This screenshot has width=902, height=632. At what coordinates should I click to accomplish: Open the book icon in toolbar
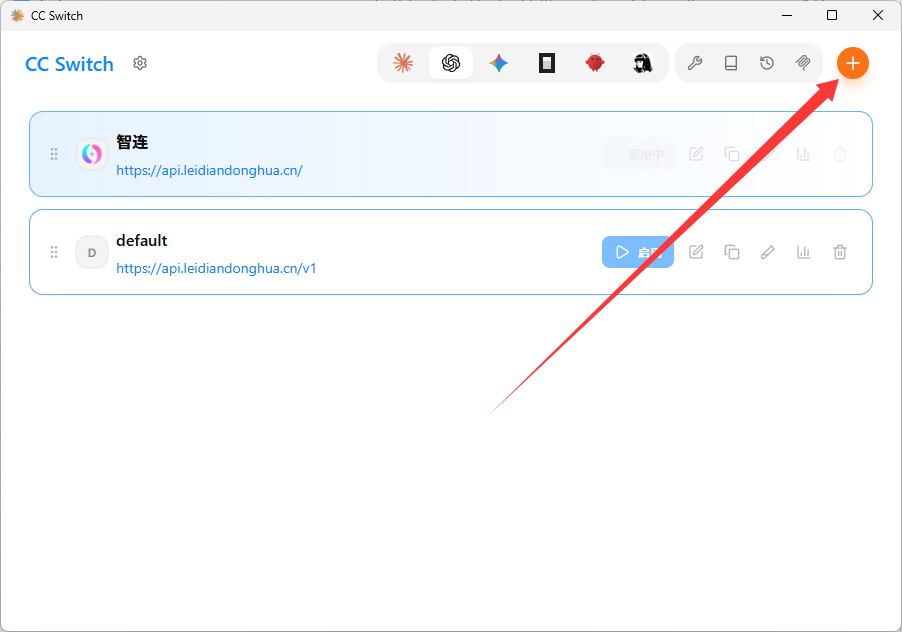click(x=731, y=63)
